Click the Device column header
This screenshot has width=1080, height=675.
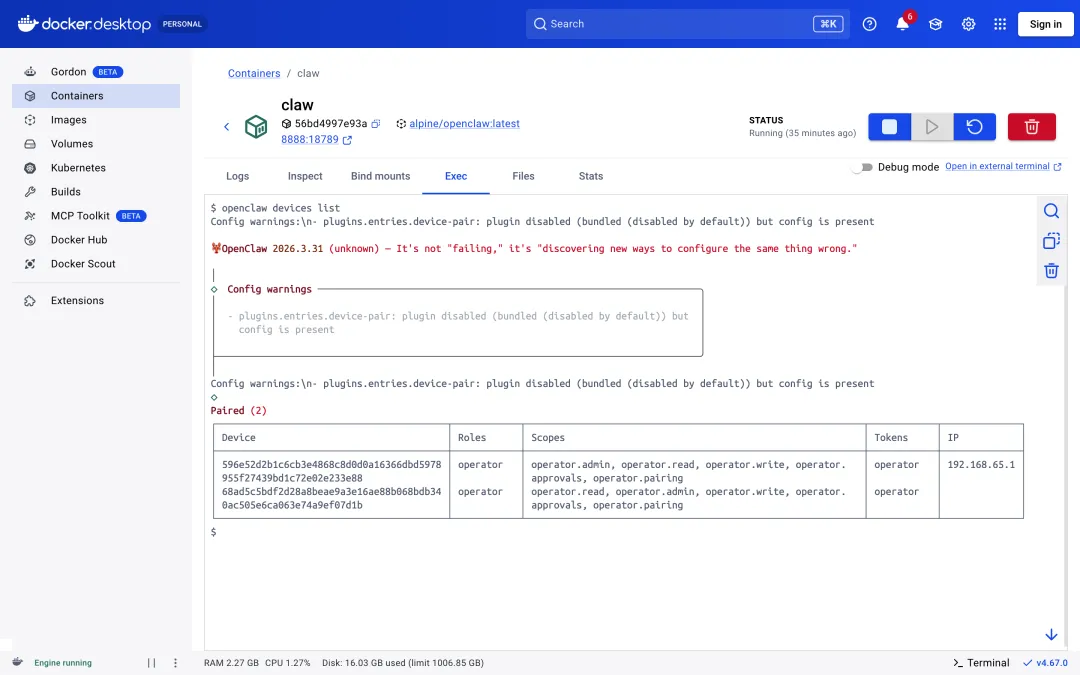pos(238,438)
